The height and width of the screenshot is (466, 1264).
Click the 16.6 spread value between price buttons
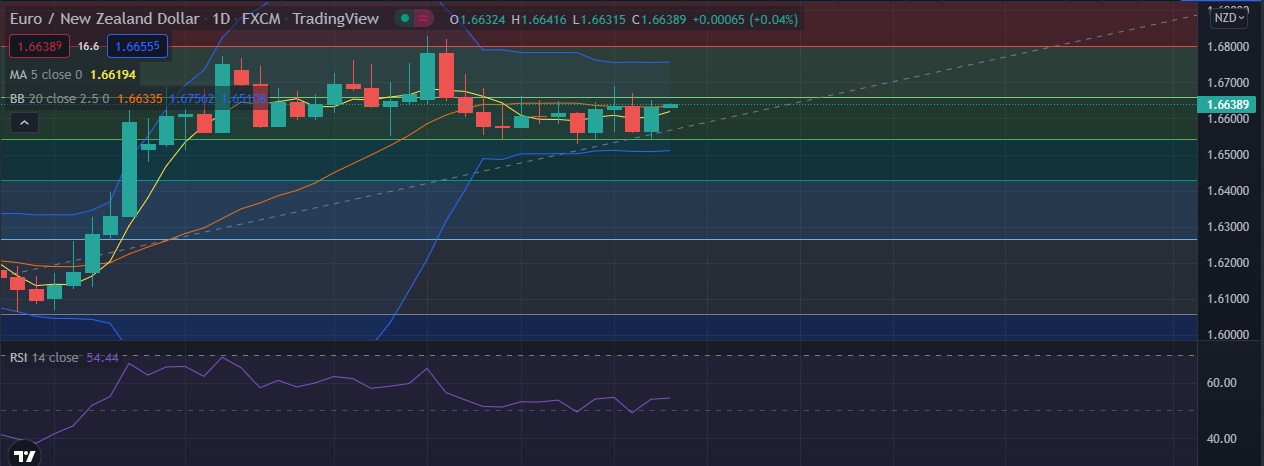89,46
